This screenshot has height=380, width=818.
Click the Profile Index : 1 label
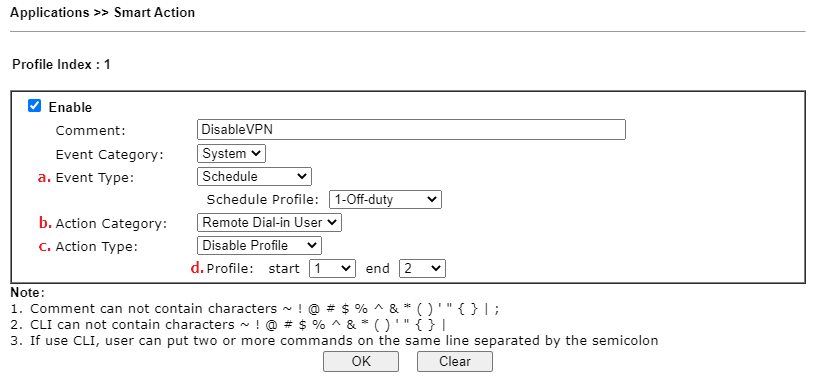[x=61, y=65]
